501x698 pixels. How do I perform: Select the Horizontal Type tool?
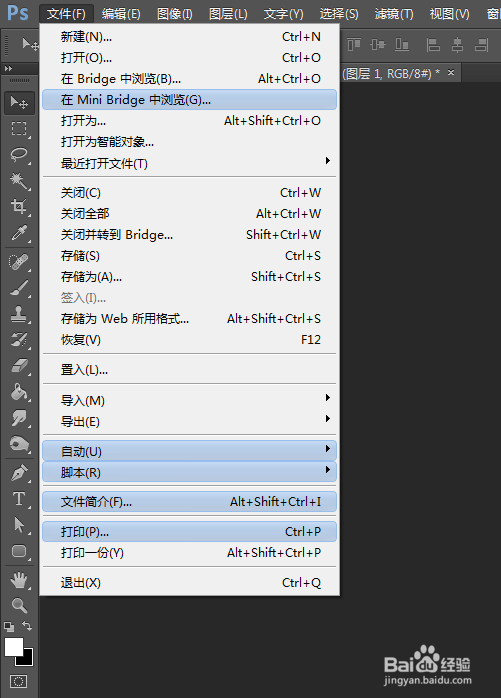19,499
